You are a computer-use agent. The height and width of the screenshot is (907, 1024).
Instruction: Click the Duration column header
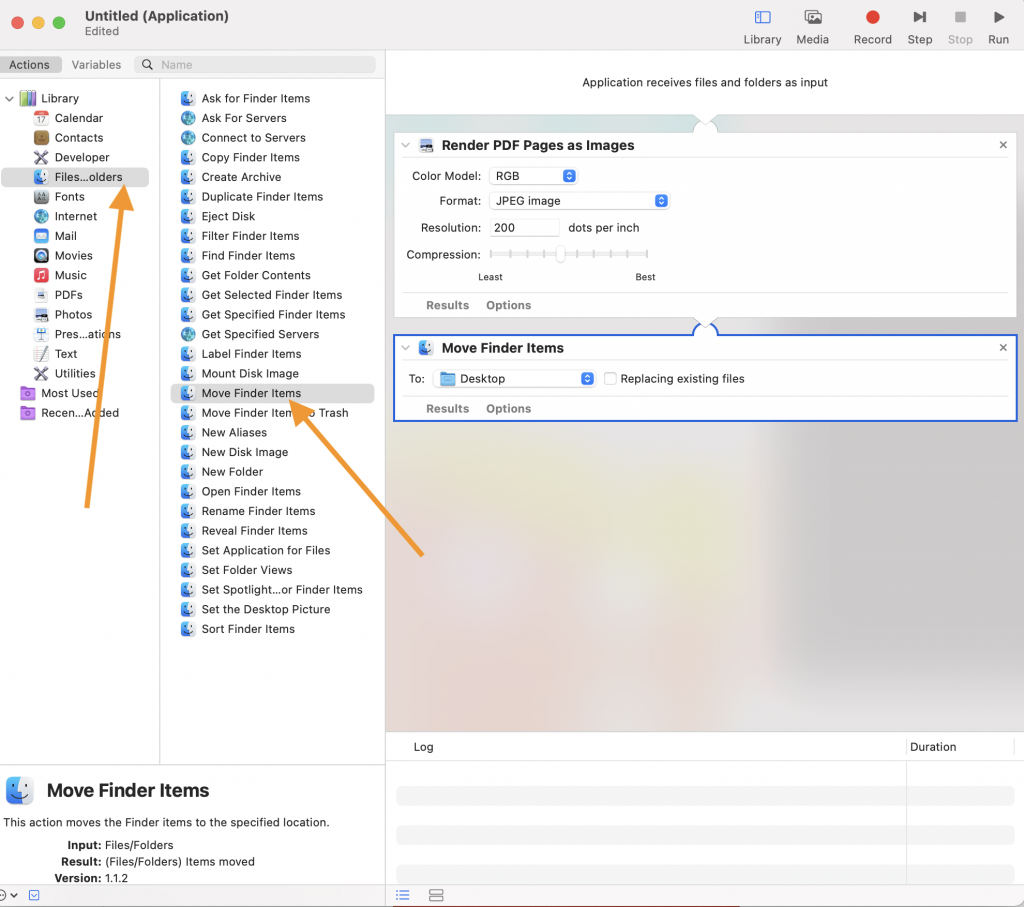(933, 747)
